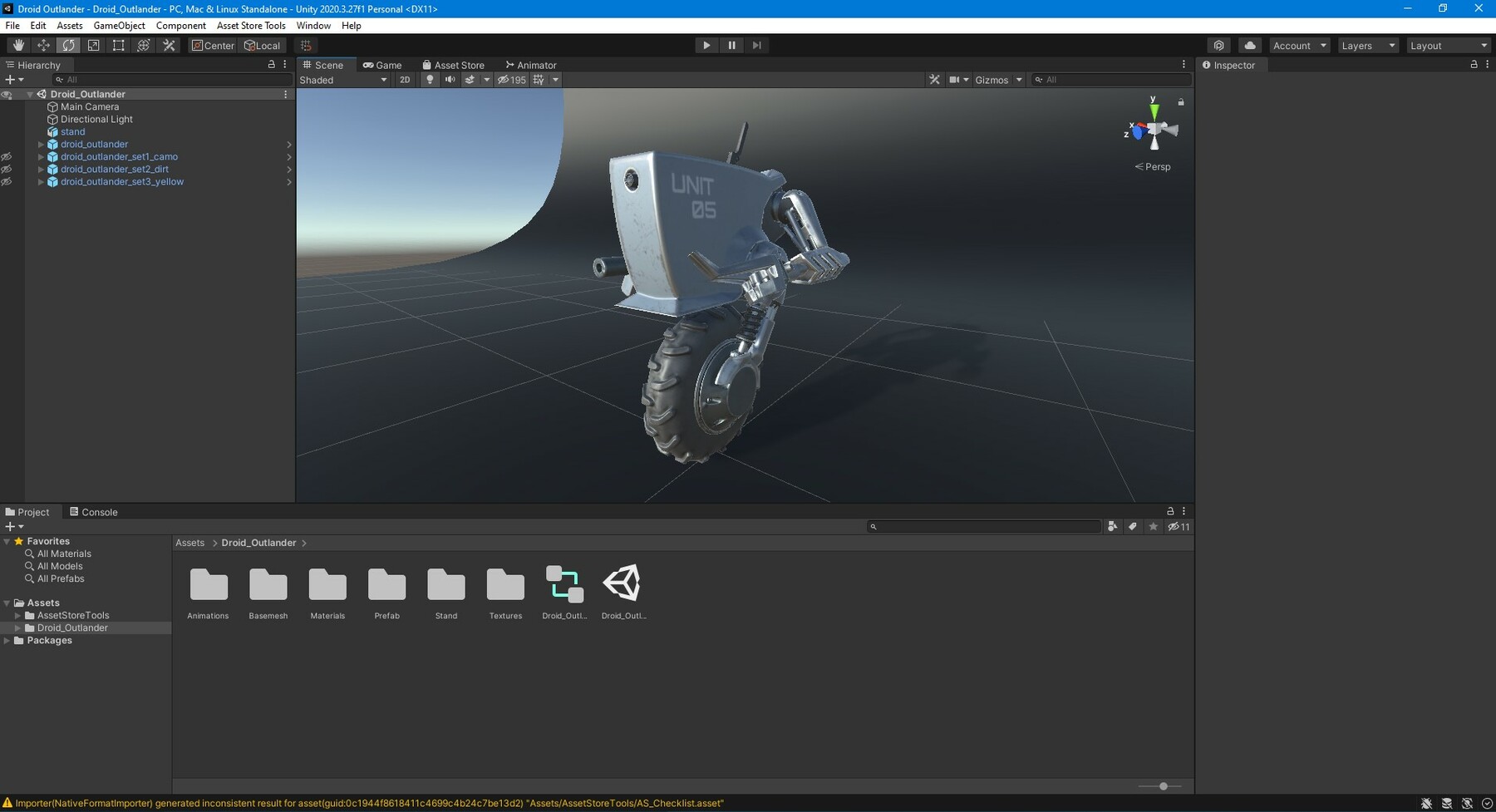Switch to the Console tab
The image size is (1496, 812).
pyautogui.click(x=94, y=512)
